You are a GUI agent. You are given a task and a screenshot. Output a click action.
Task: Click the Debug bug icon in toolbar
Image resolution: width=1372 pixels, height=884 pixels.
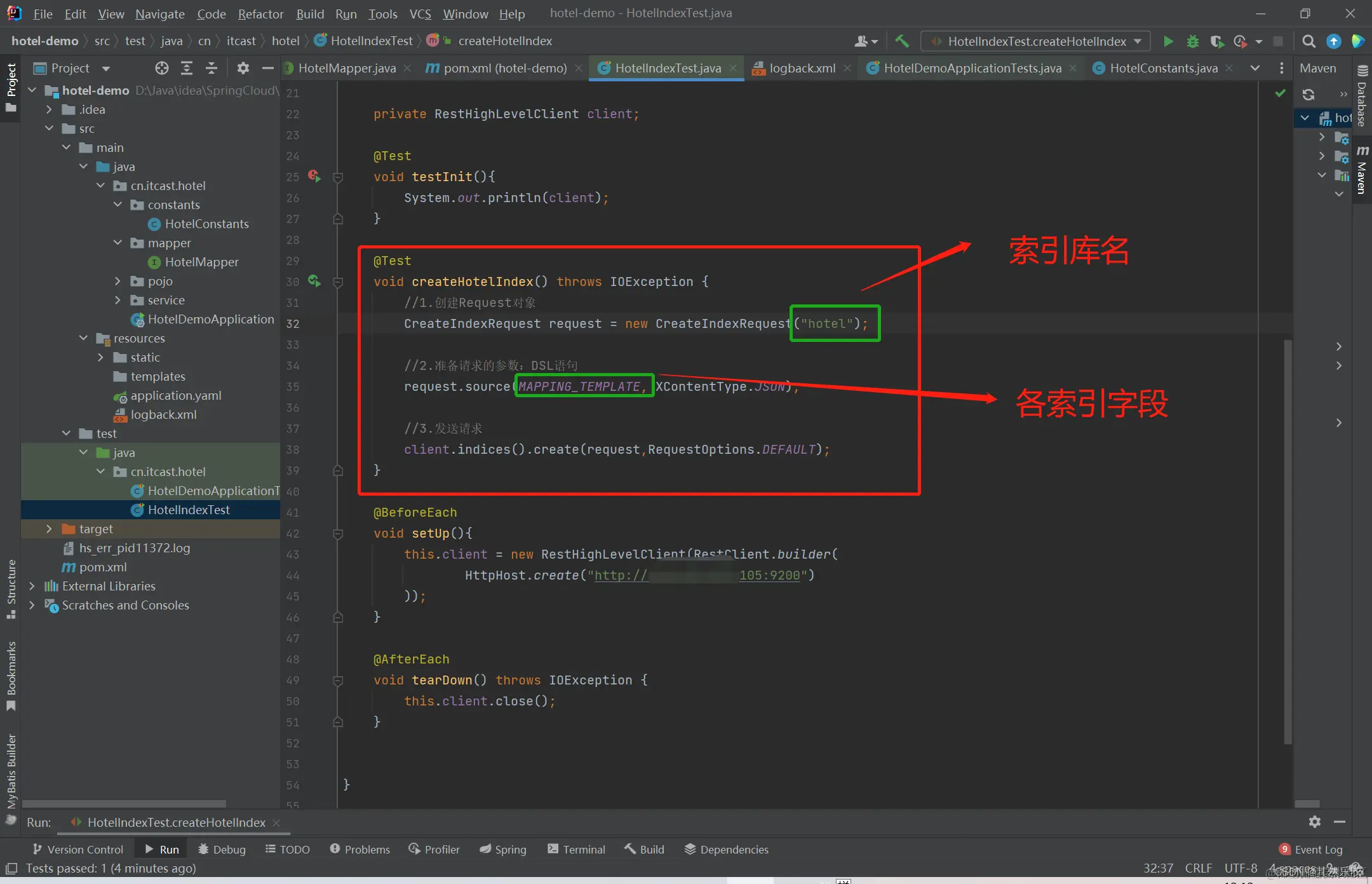coord(1192,41)
